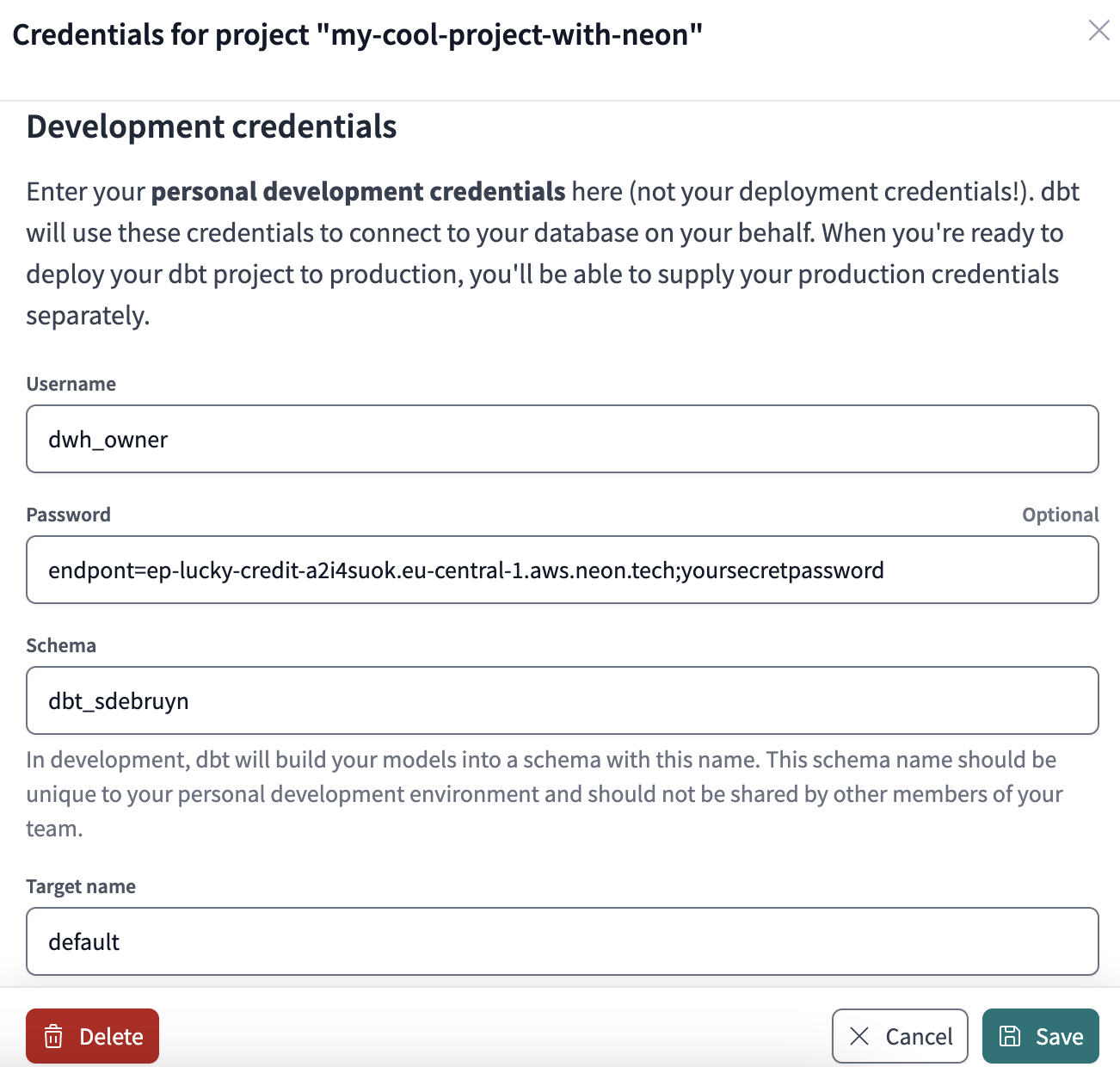Click the X icon to dismiss the credentials dialog
This screenshot has height=1067, width=1120.
1098,31
